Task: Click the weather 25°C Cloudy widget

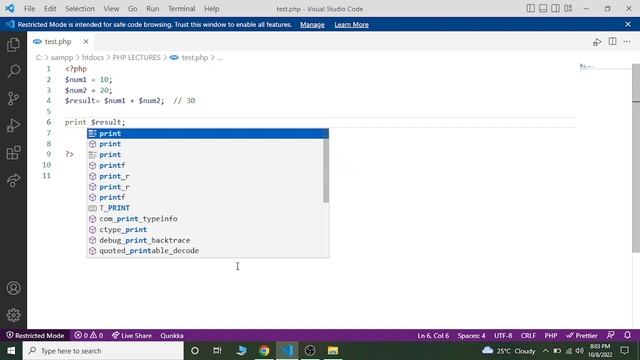Action: (x=509, y=351)
